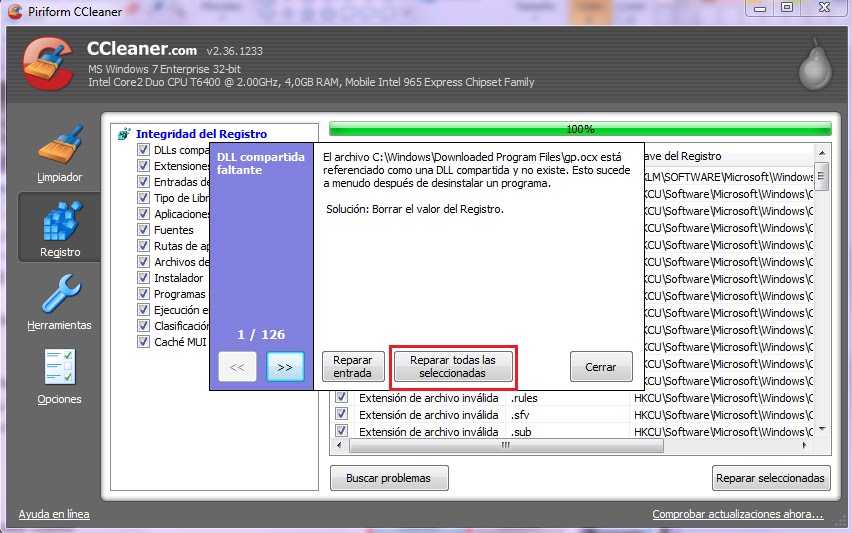Click the vertical scrollbar down arrow
This screenshot has width=852, height=533.
coord(822,429)
